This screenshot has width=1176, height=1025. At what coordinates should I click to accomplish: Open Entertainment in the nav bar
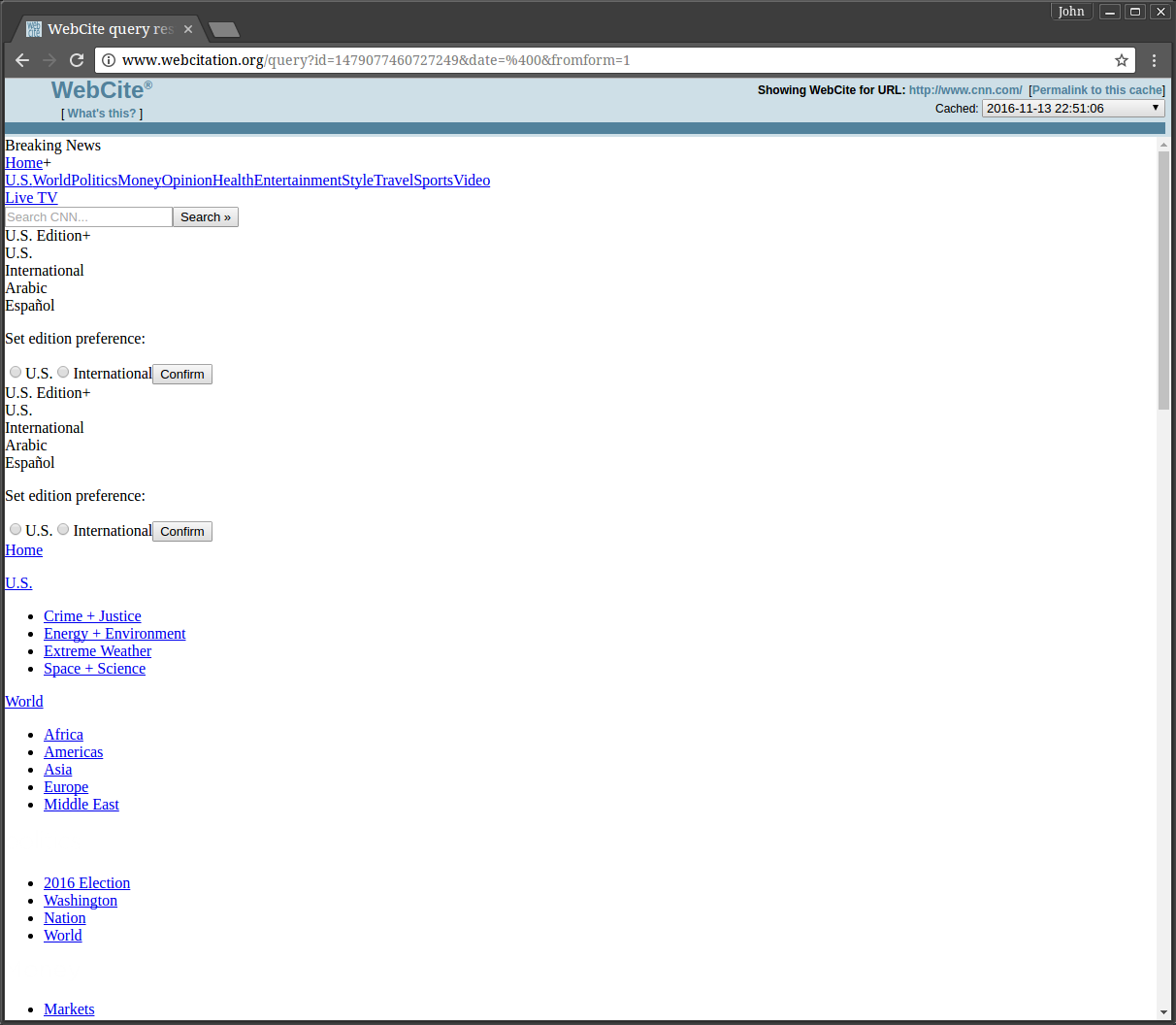click(298, 181)
